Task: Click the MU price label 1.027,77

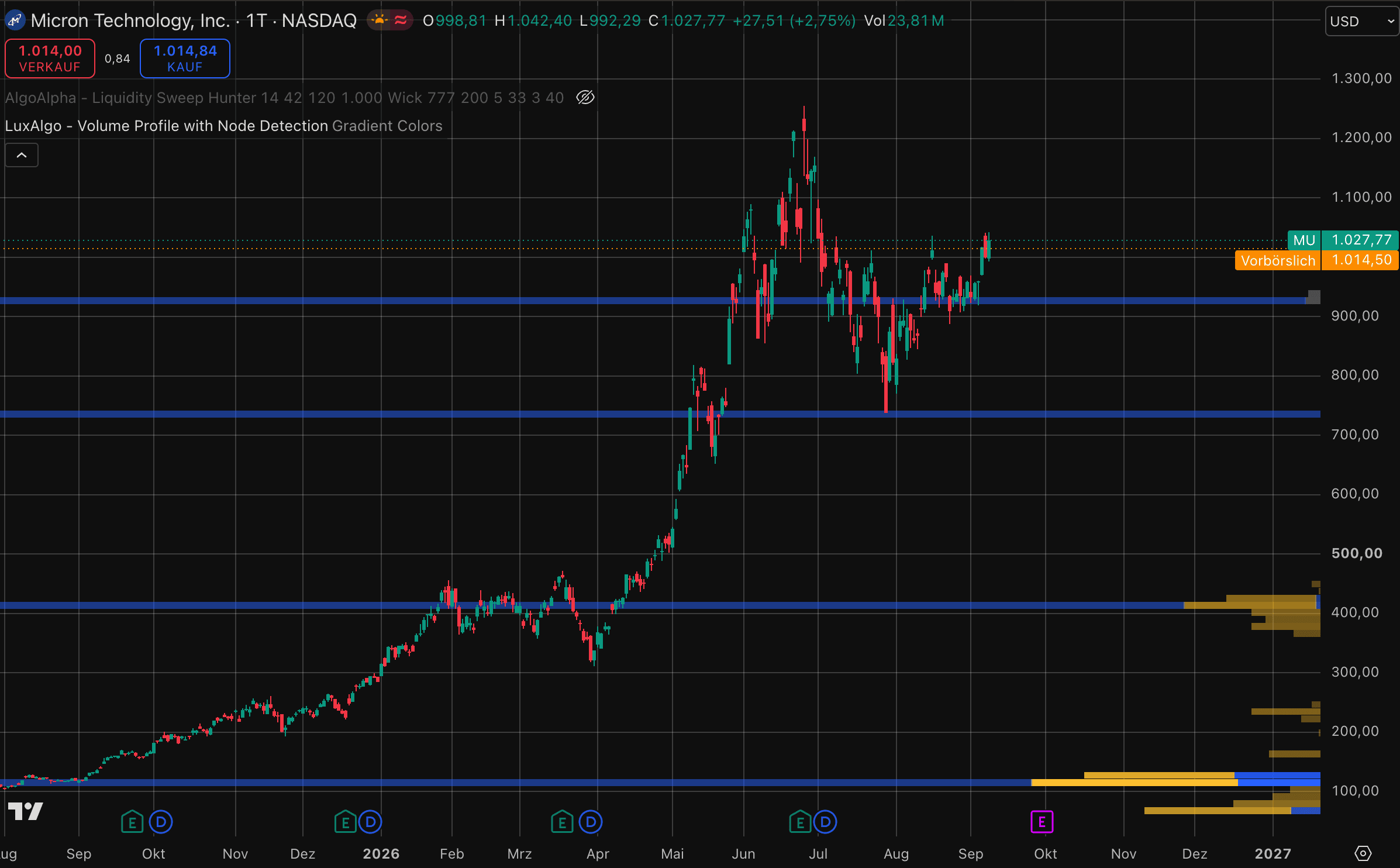Action: click(1343, 240)
